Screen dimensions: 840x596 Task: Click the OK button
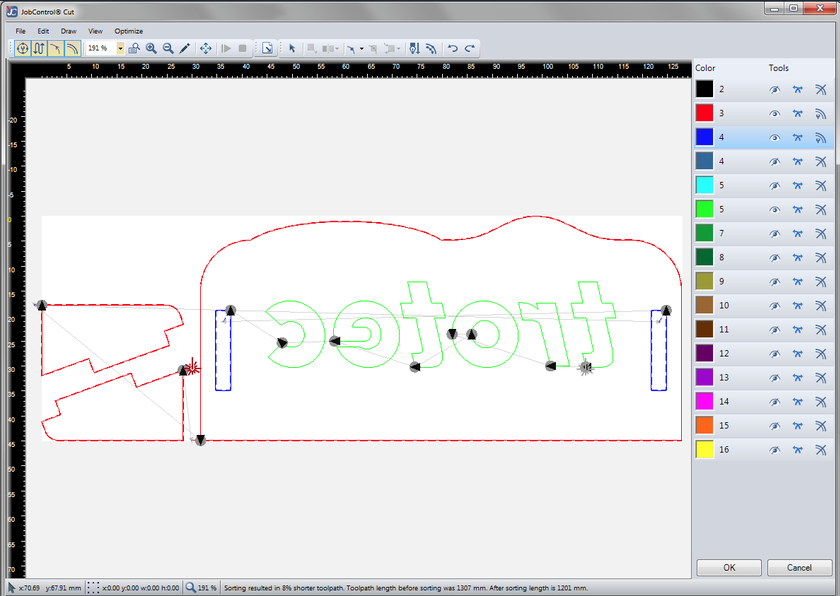(x=728, y=567)
